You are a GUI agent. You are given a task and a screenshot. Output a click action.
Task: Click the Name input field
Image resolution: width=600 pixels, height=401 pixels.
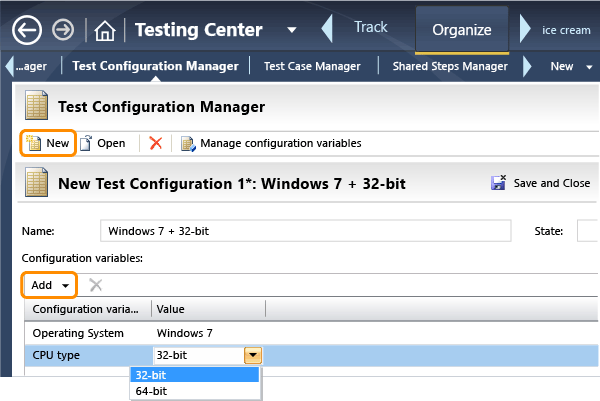305,231
